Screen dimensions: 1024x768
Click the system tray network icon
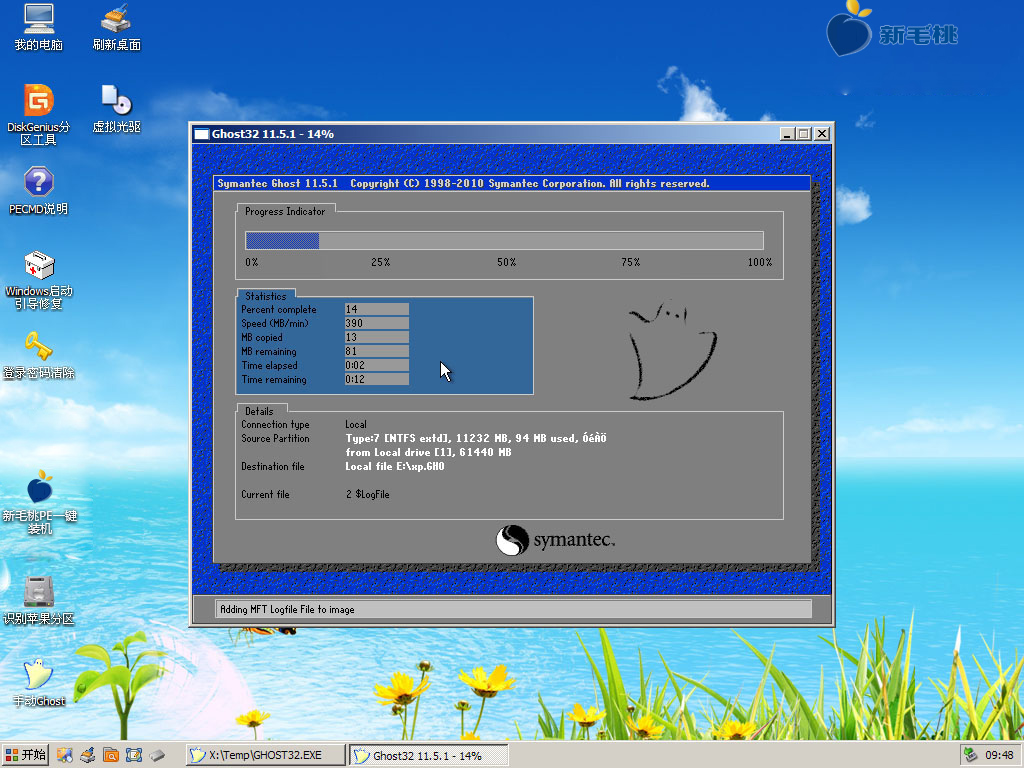[972, 756]
